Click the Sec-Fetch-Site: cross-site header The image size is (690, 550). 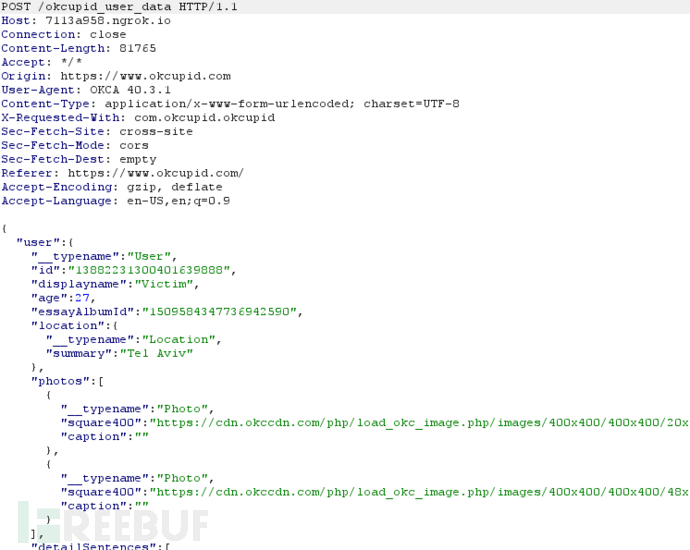click(97, 132)
